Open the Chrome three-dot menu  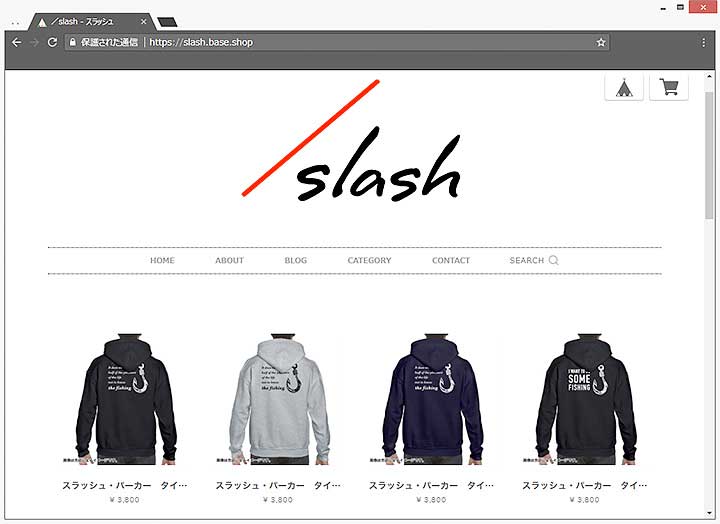(703, 43)
